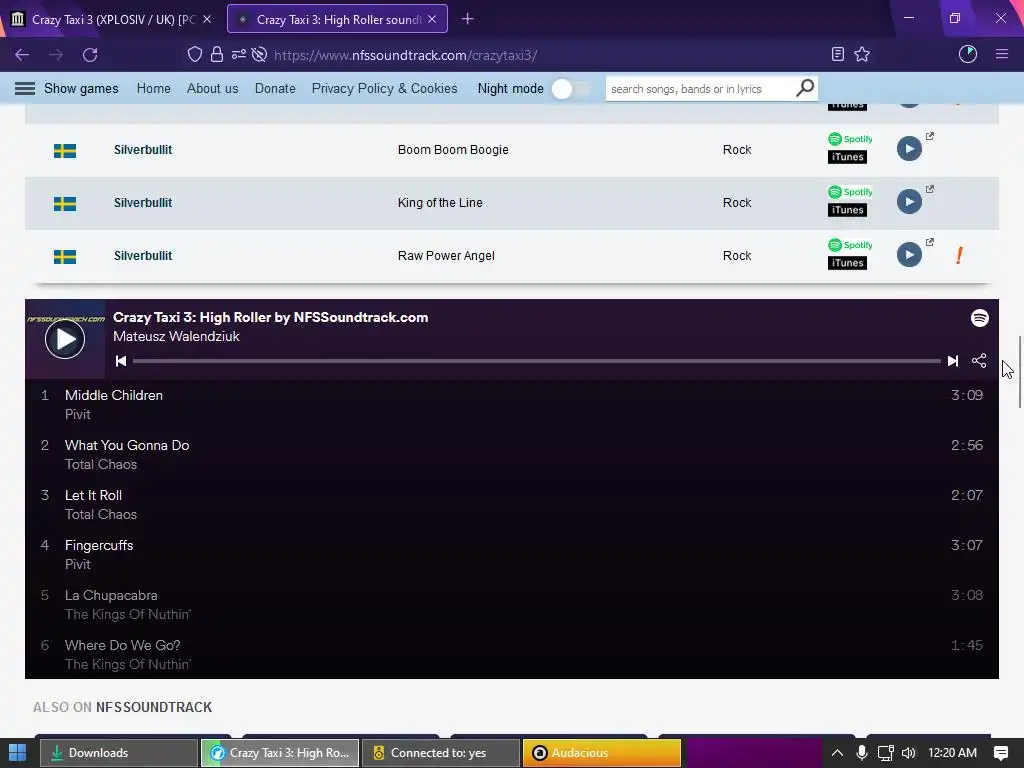
Task: Open Silverbullit artist link for King of the Line
Action: (143, 202)
